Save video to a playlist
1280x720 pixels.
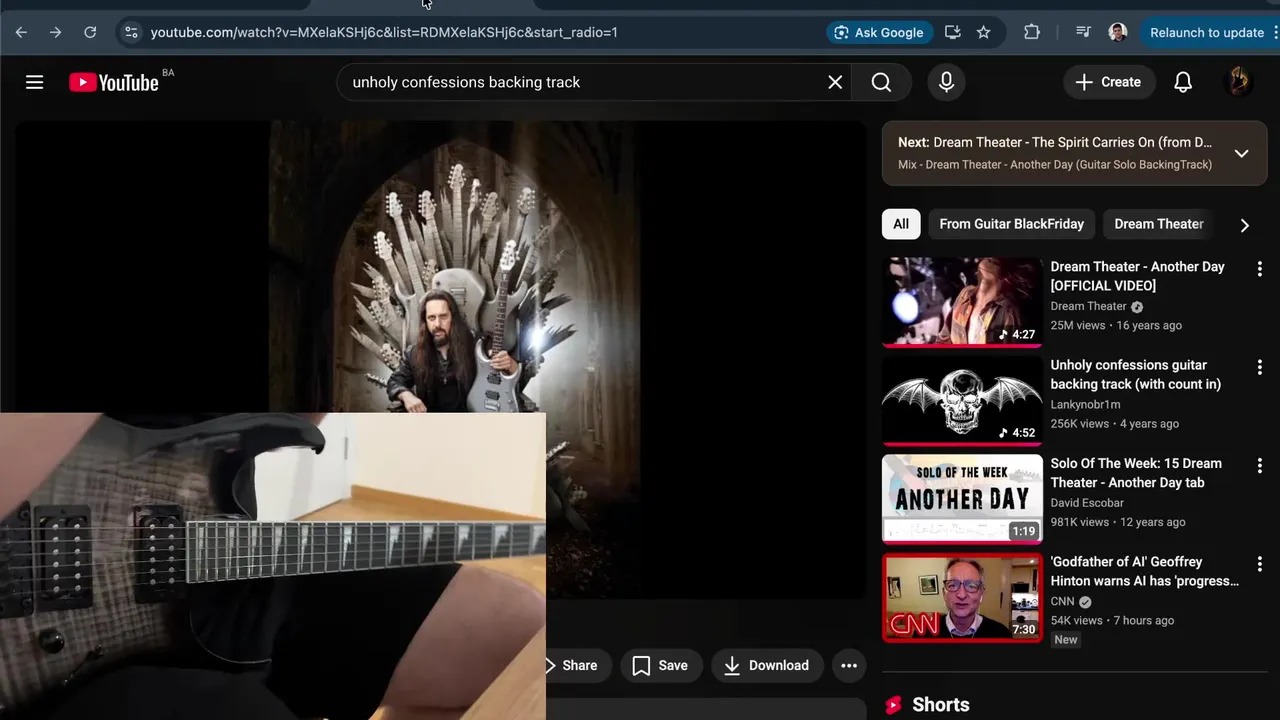point(660,665)
